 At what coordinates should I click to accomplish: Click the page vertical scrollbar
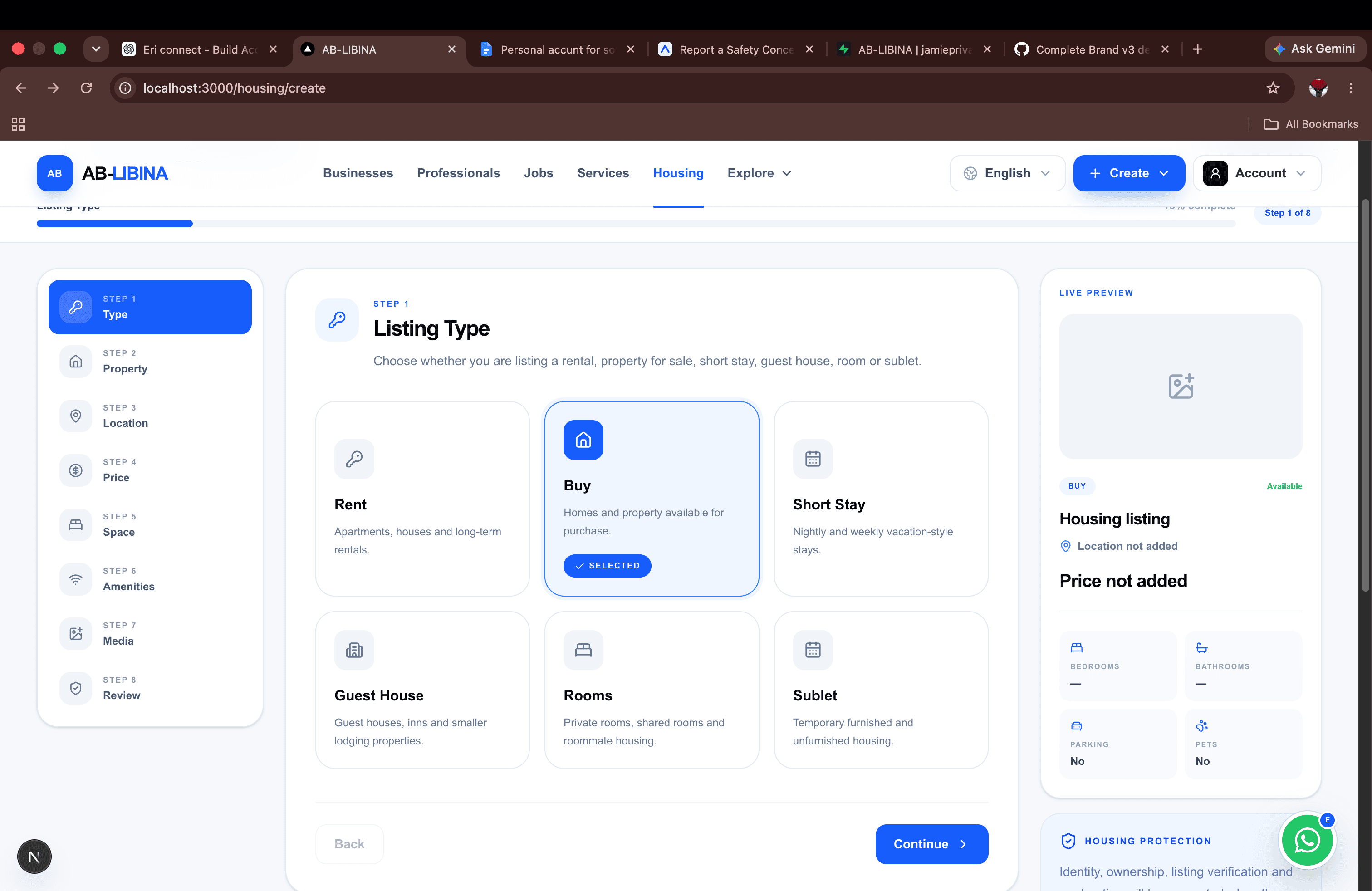[1364, 395]
